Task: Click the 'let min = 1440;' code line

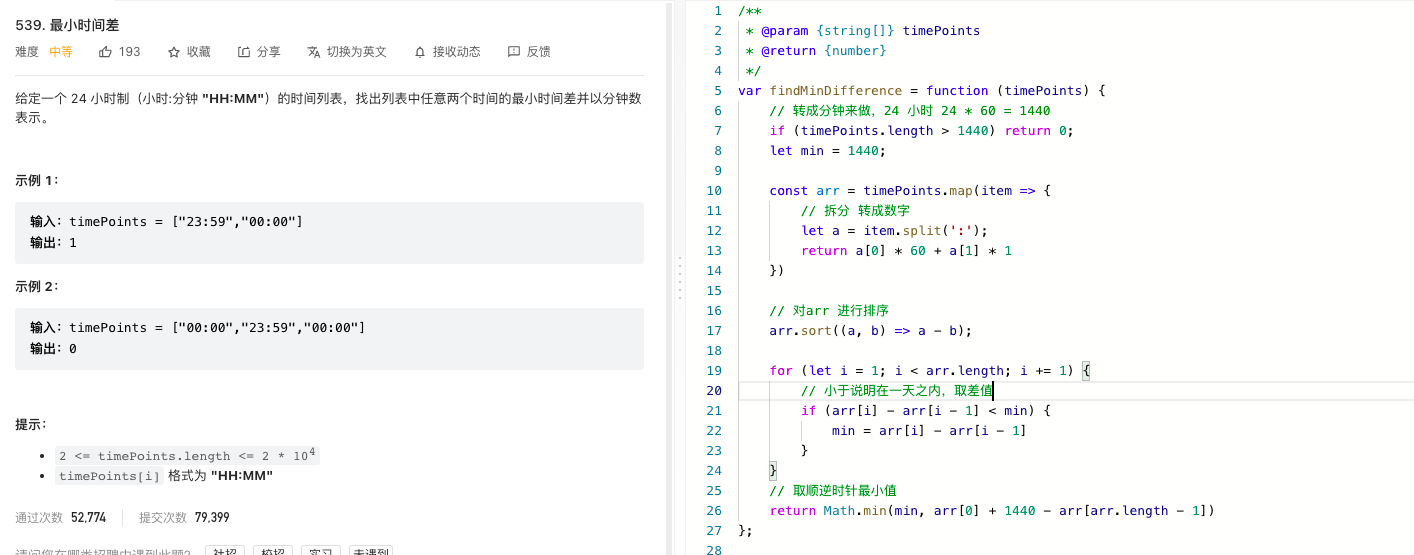Action: coord(828,150)
